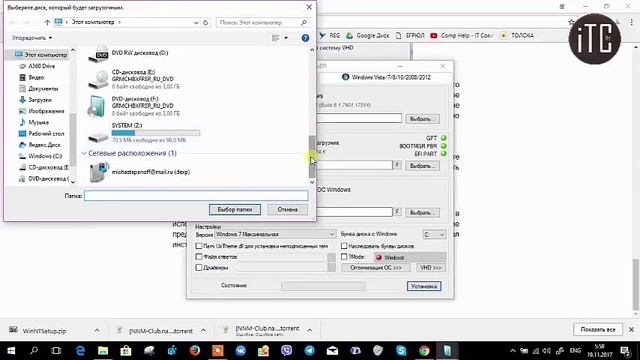Screen dimensions: 640x360
Task: Click the view layout icon in dialog
Action: pyautogui.click(x=276, y=38)
